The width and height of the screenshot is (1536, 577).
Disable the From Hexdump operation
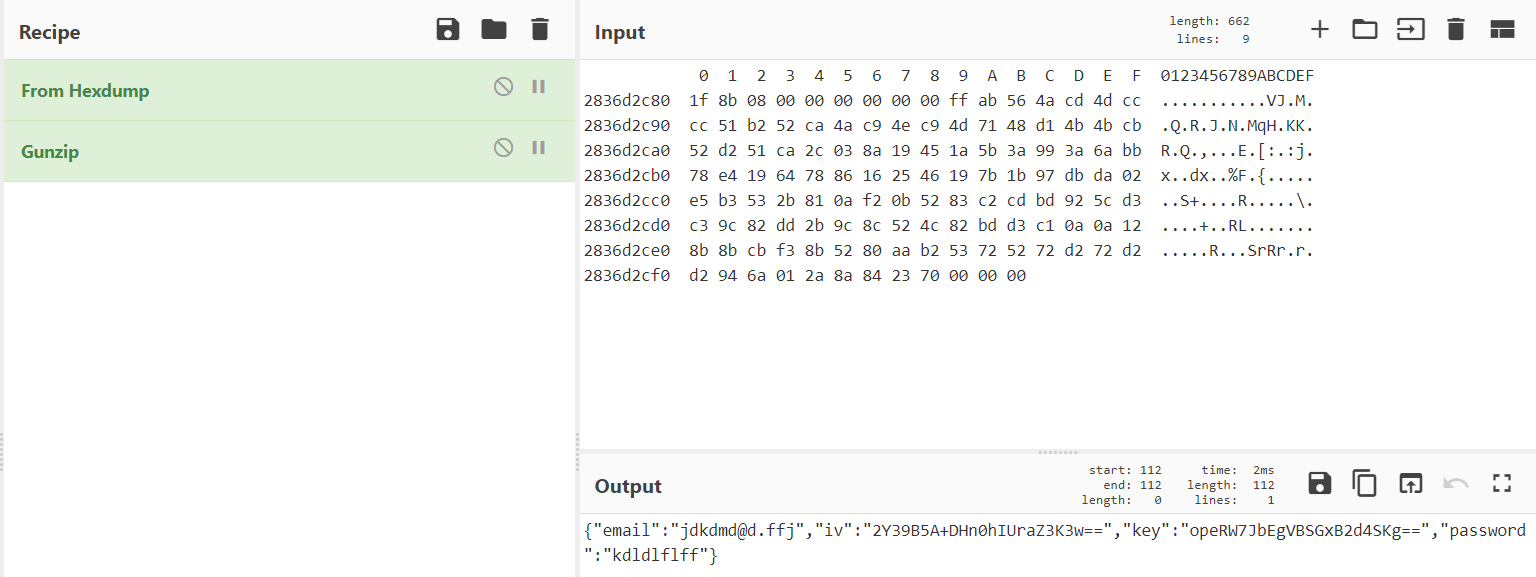click(x=503, y=87)
